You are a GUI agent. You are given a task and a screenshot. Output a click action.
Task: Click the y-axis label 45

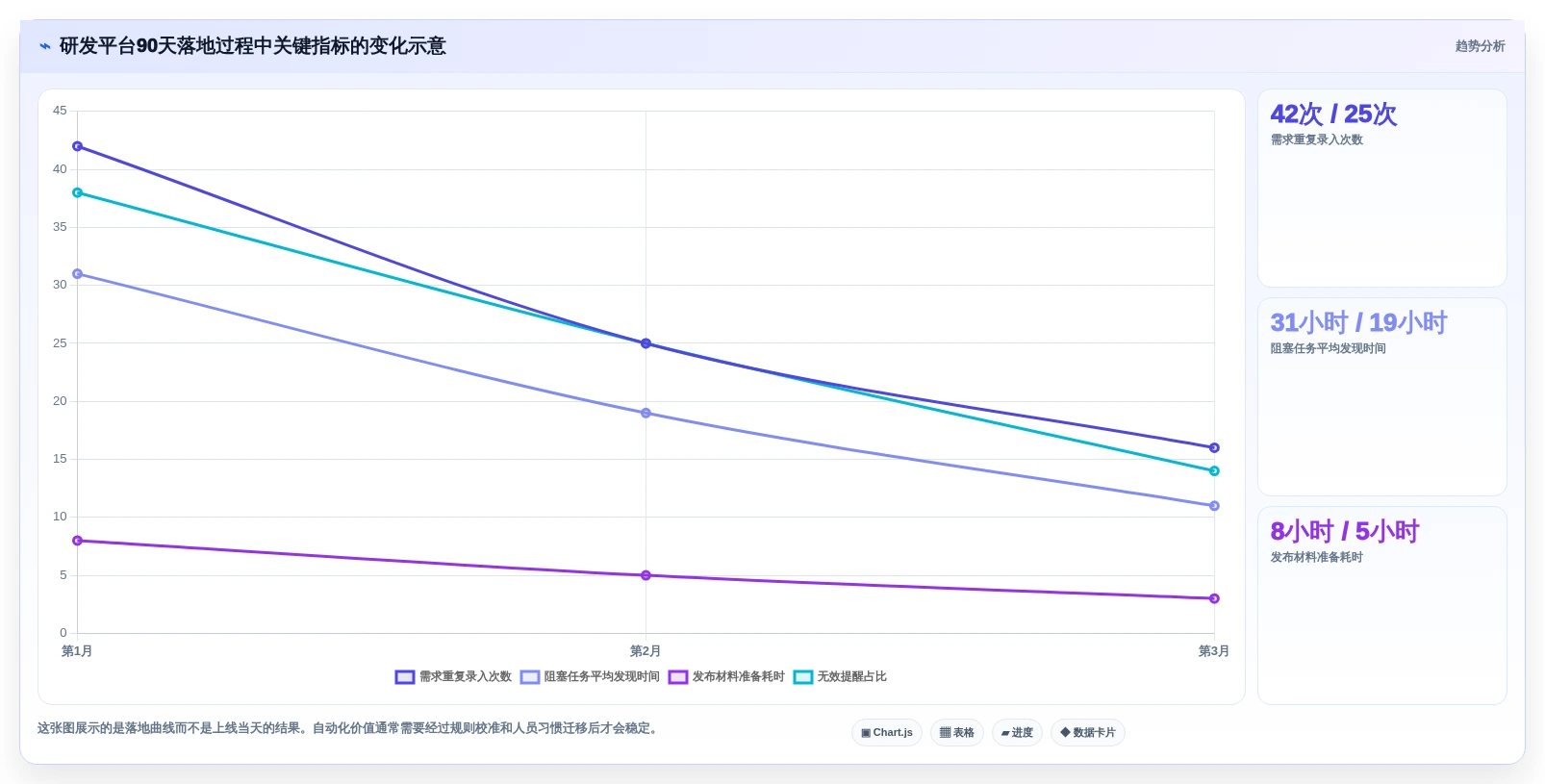coord(60,111)
